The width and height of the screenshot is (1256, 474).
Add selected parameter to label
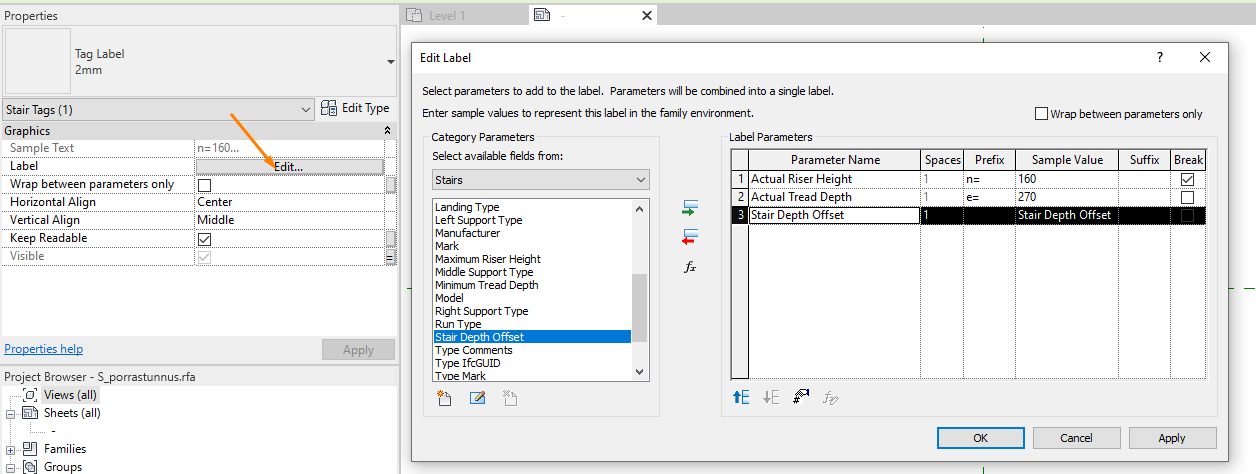pos(690,209)
